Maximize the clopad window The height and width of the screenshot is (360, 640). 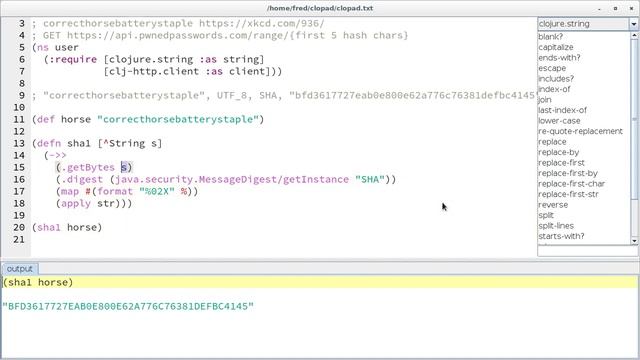615,8
